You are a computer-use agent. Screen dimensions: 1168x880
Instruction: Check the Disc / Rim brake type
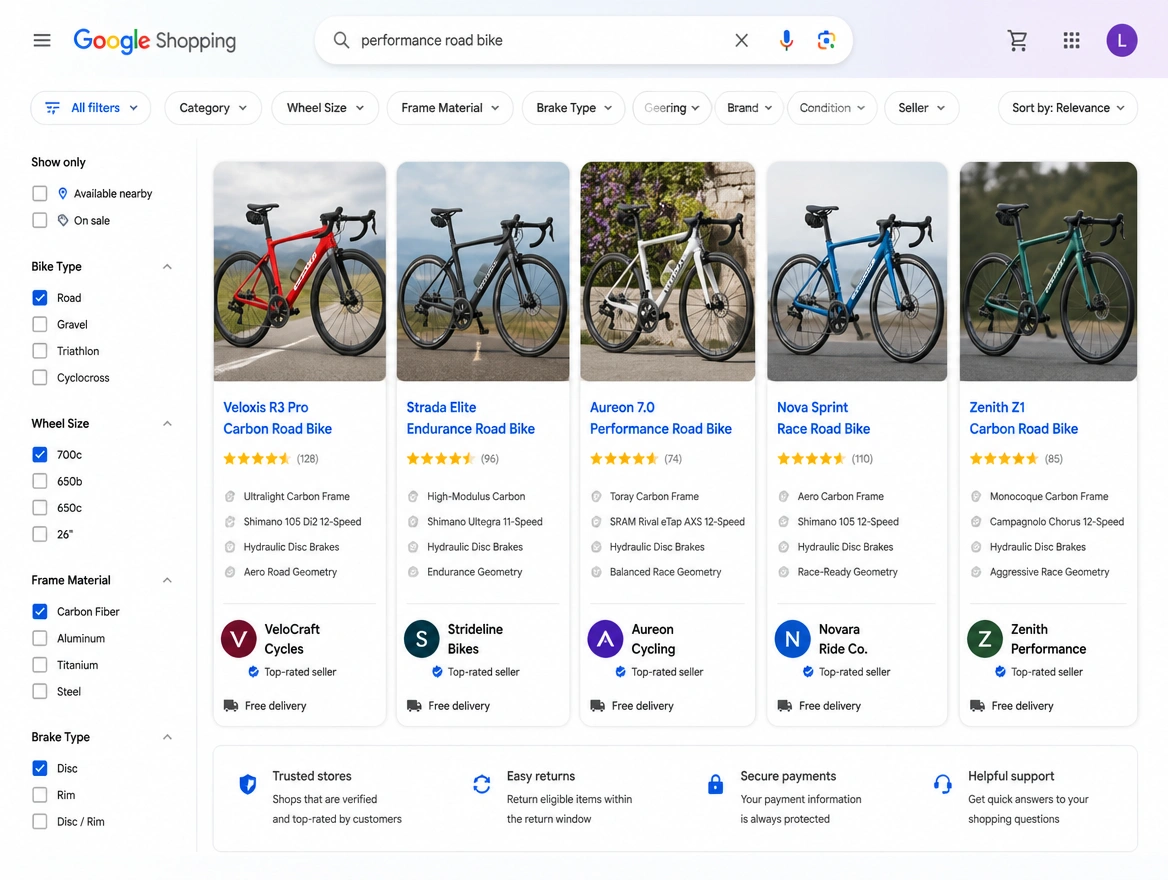tap(39, 822)
